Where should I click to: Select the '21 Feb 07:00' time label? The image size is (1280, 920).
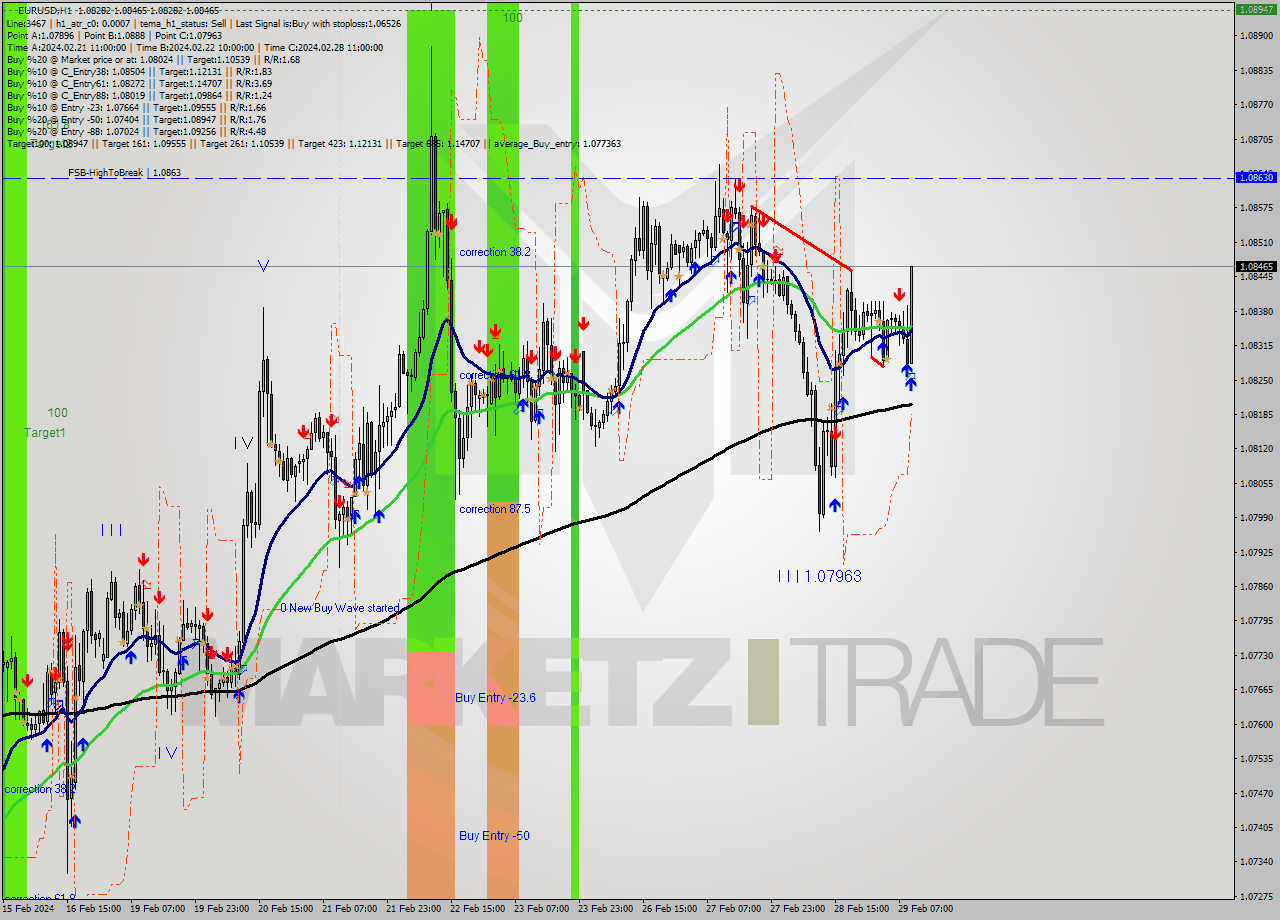[x=349, y=910]
